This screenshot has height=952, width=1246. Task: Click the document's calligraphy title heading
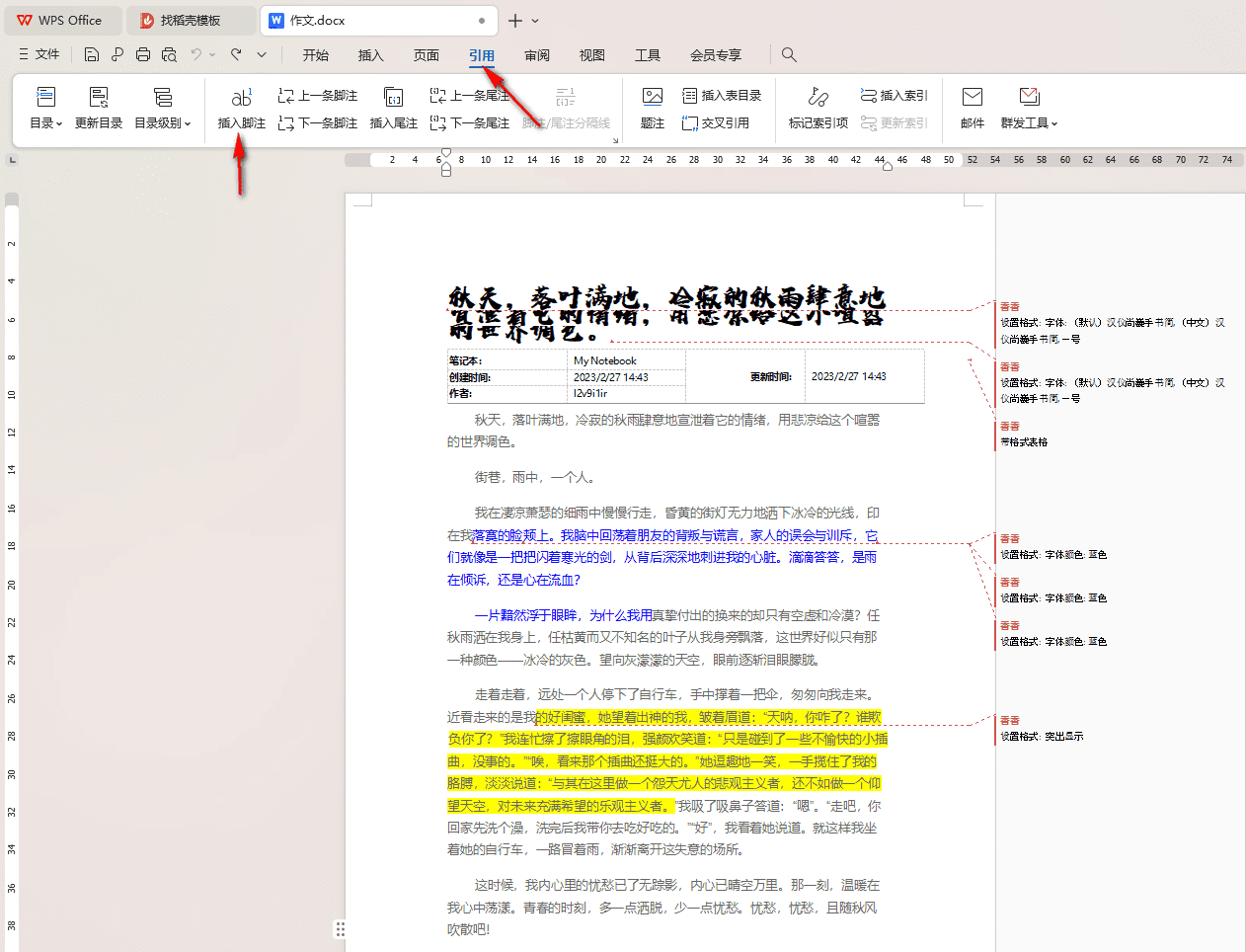(x=666, y=314)
